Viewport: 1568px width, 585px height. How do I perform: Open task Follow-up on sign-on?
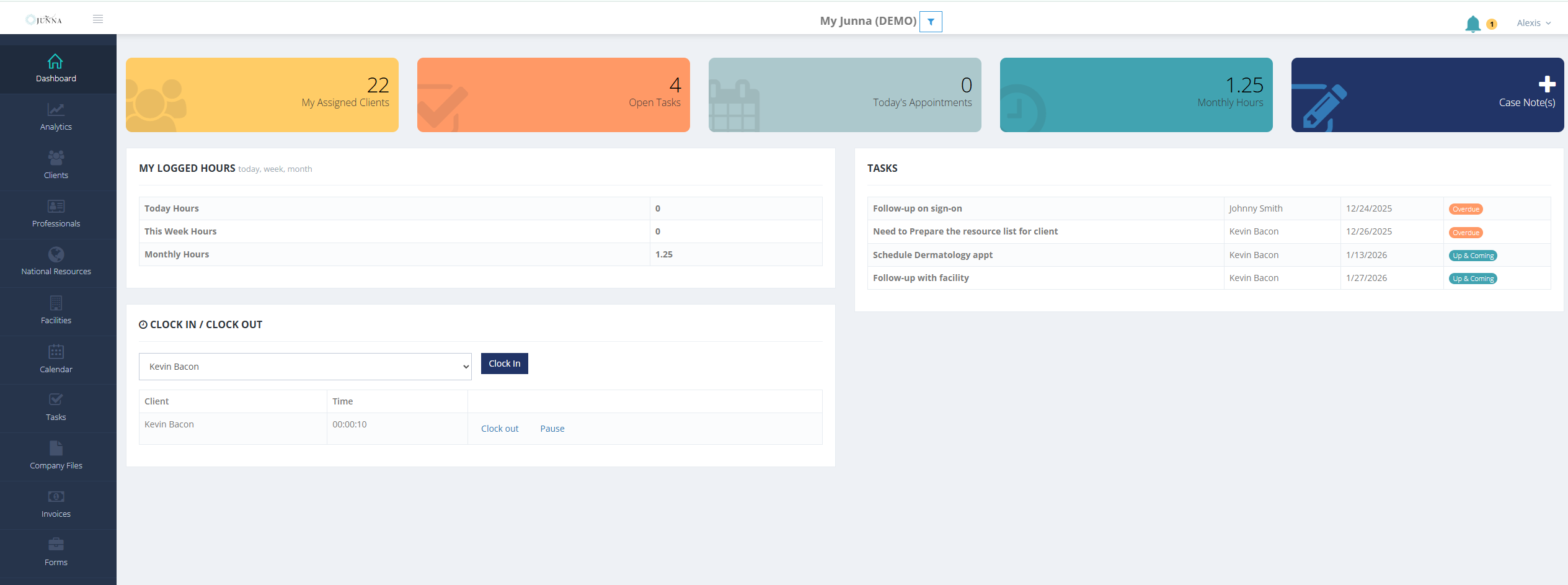(918, 208)
